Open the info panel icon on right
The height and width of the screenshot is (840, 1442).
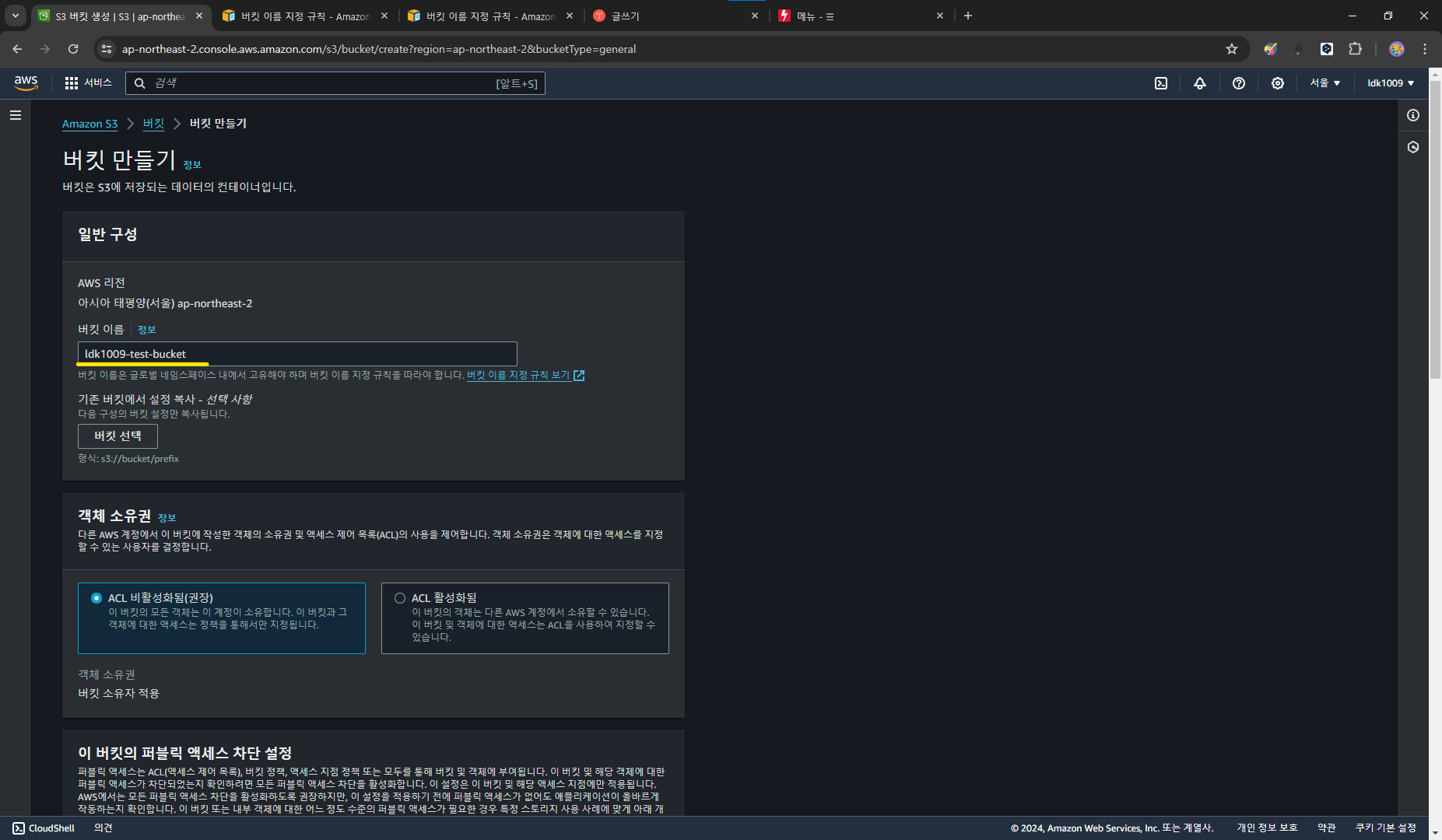(1413, 115)
